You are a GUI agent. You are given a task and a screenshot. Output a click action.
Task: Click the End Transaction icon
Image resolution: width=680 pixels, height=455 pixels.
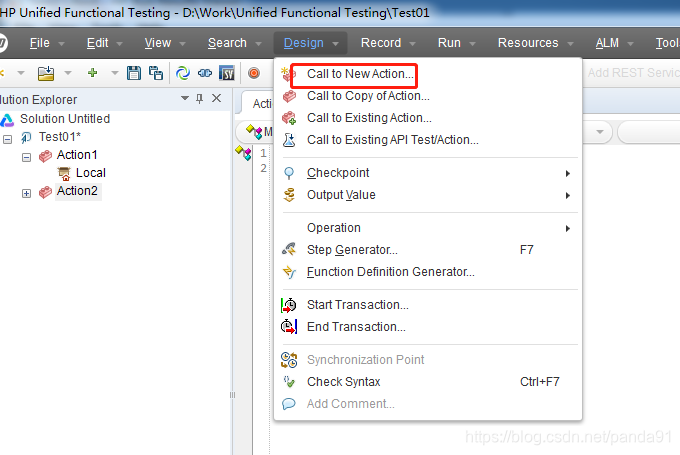(289, 327)
